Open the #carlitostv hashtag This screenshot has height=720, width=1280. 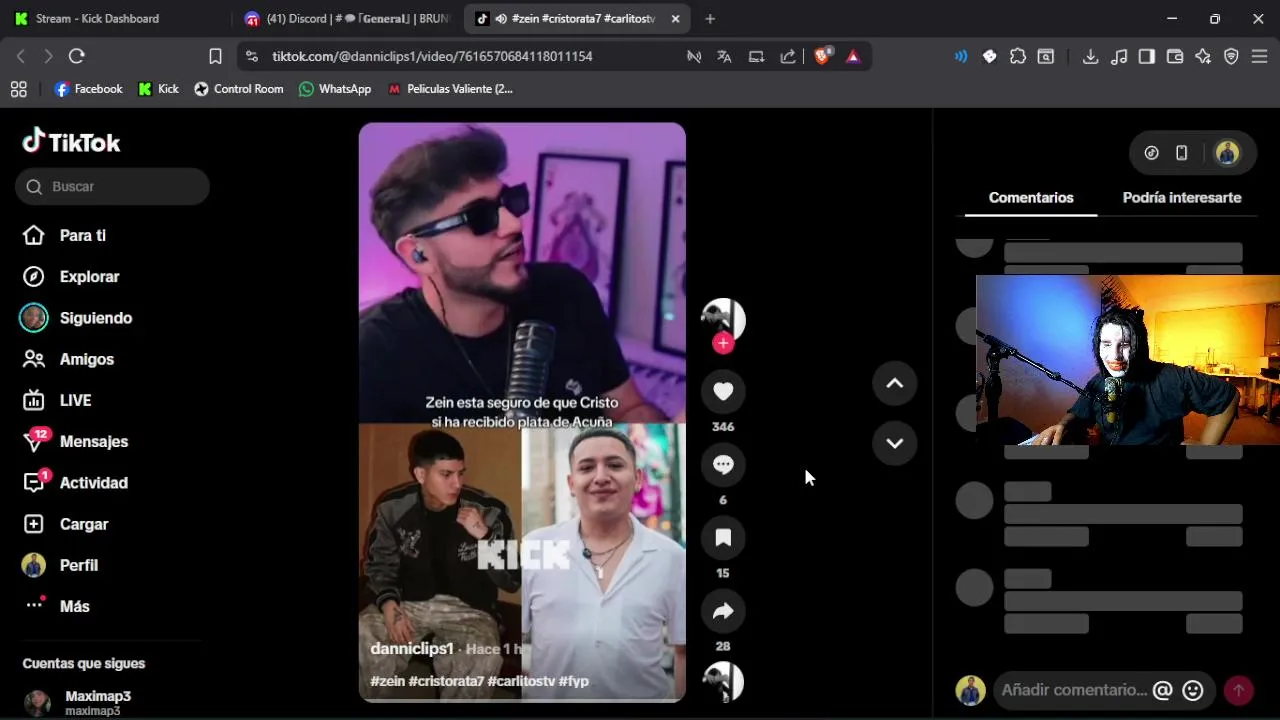[x=521, y=681]
